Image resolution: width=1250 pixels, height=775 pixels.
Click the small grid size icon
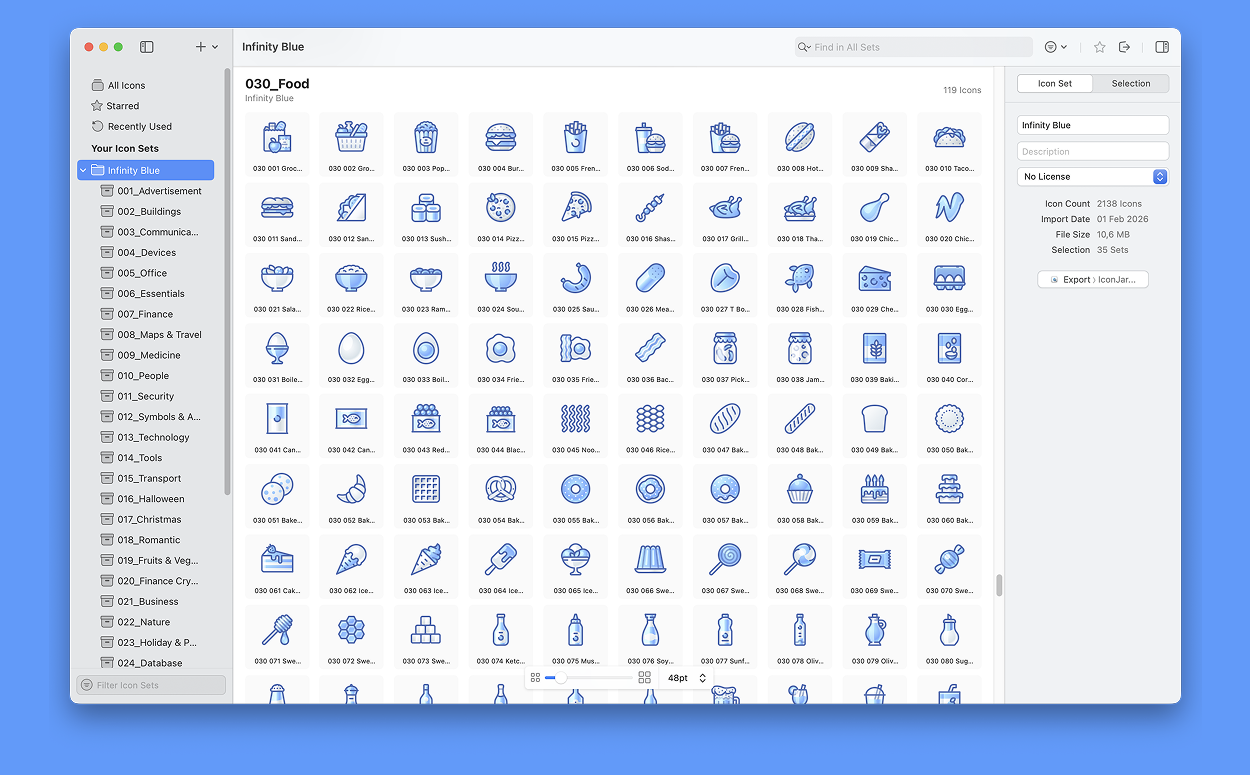535,678
